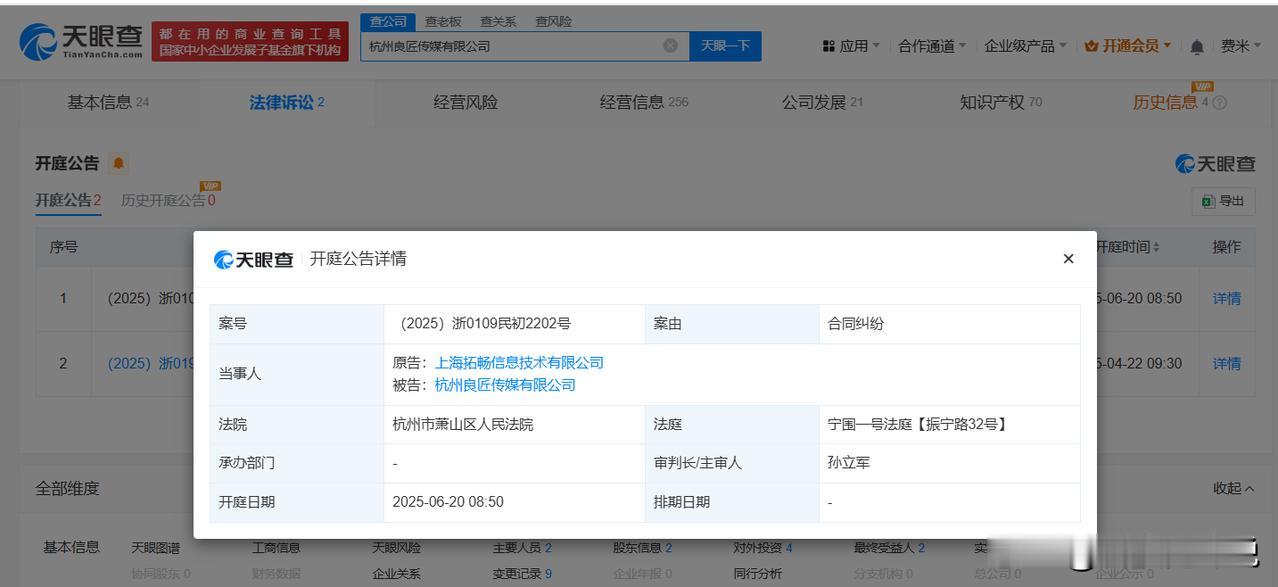The width and height of the screenshot is (1278, 587).
Task: Expand the 合作通道 menu
Action: 932,46
